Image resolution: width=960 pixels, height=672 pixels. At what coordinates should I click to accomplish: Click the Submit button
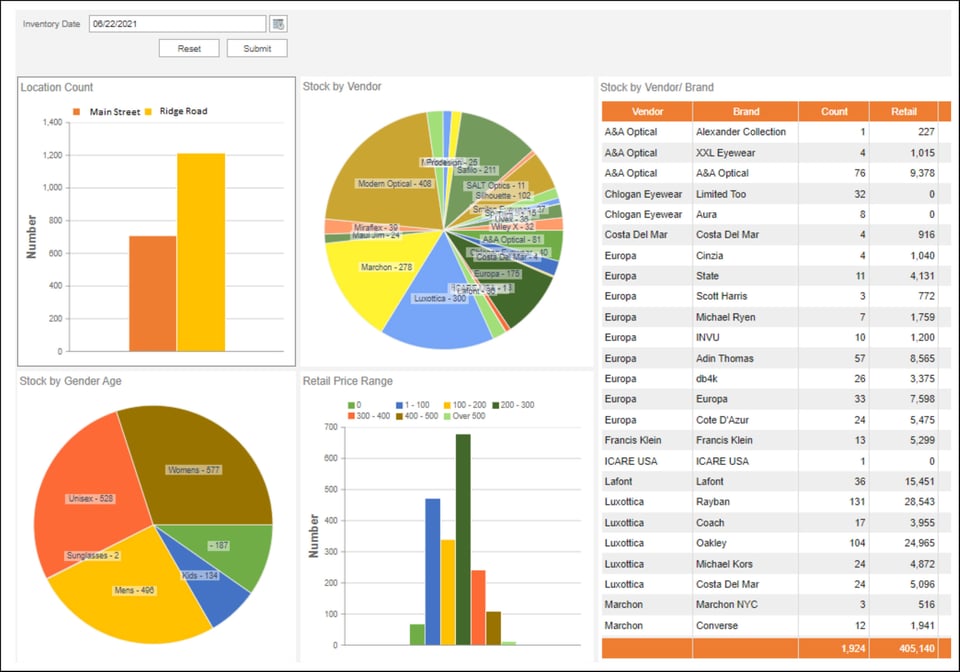[x=257, y=48]
